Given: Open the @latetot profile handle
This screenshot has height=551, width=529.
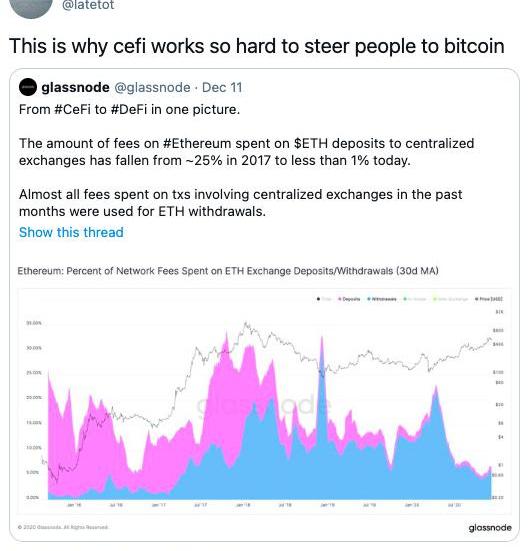Looking at the screenshot, I should [x=88, y=5].
